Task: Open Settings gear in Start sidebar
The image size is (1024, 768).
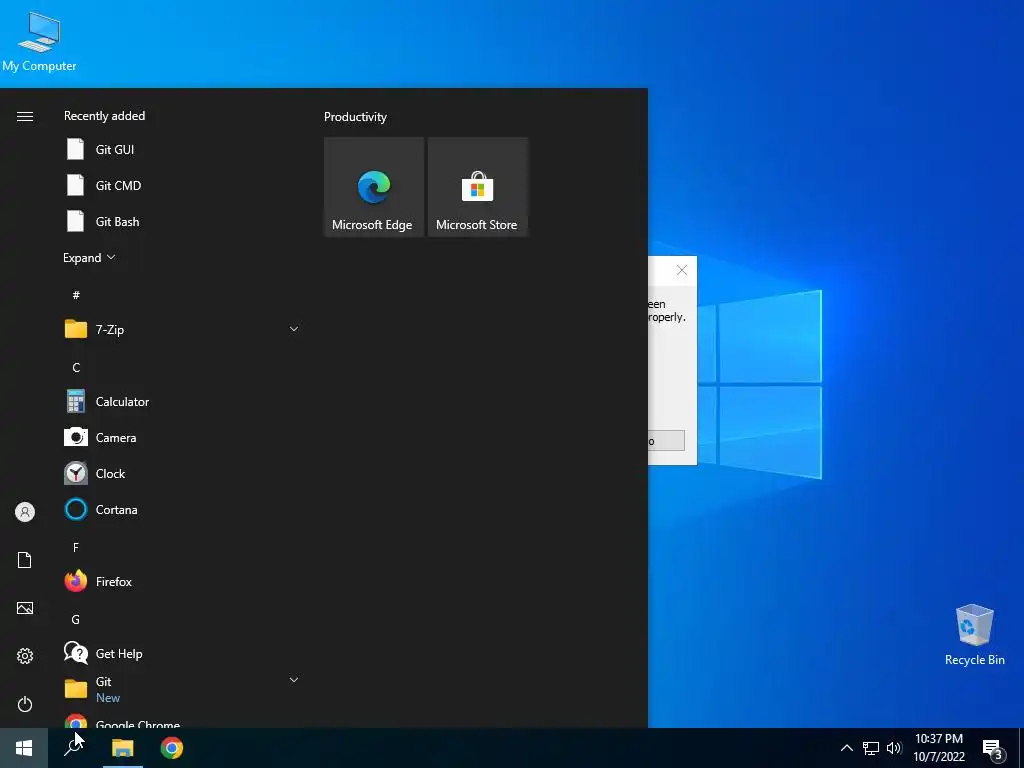Action: coord(25,656)
